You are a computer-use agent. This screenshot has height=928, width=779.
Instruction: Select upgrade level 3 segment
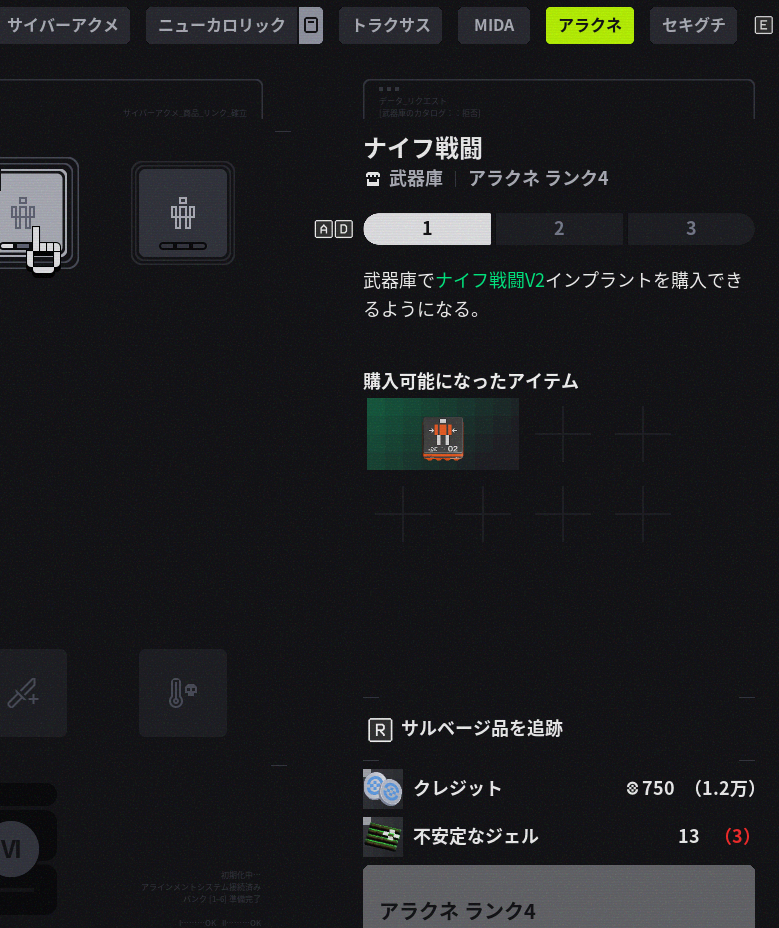[x=691, y=229]
